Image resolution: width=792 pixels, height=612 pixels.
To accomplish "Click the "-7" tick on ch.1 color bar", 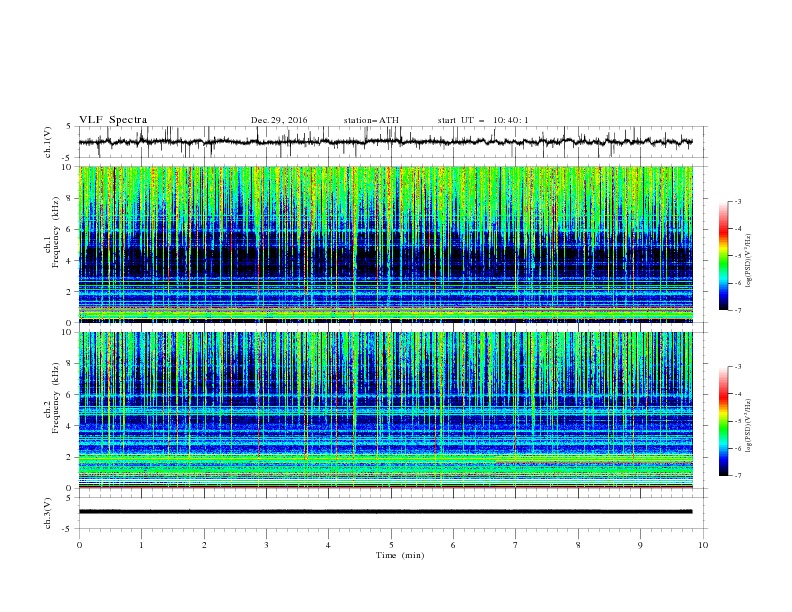I will 737,310.
